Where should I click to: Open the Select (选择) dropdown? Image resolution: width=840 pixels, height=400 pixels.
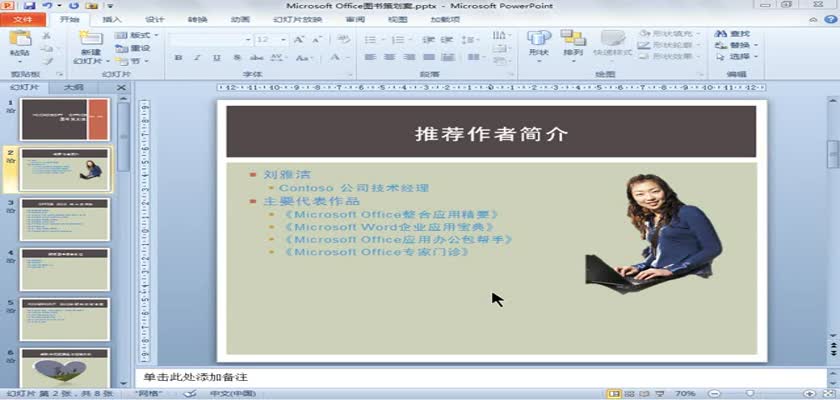(737, 57)
